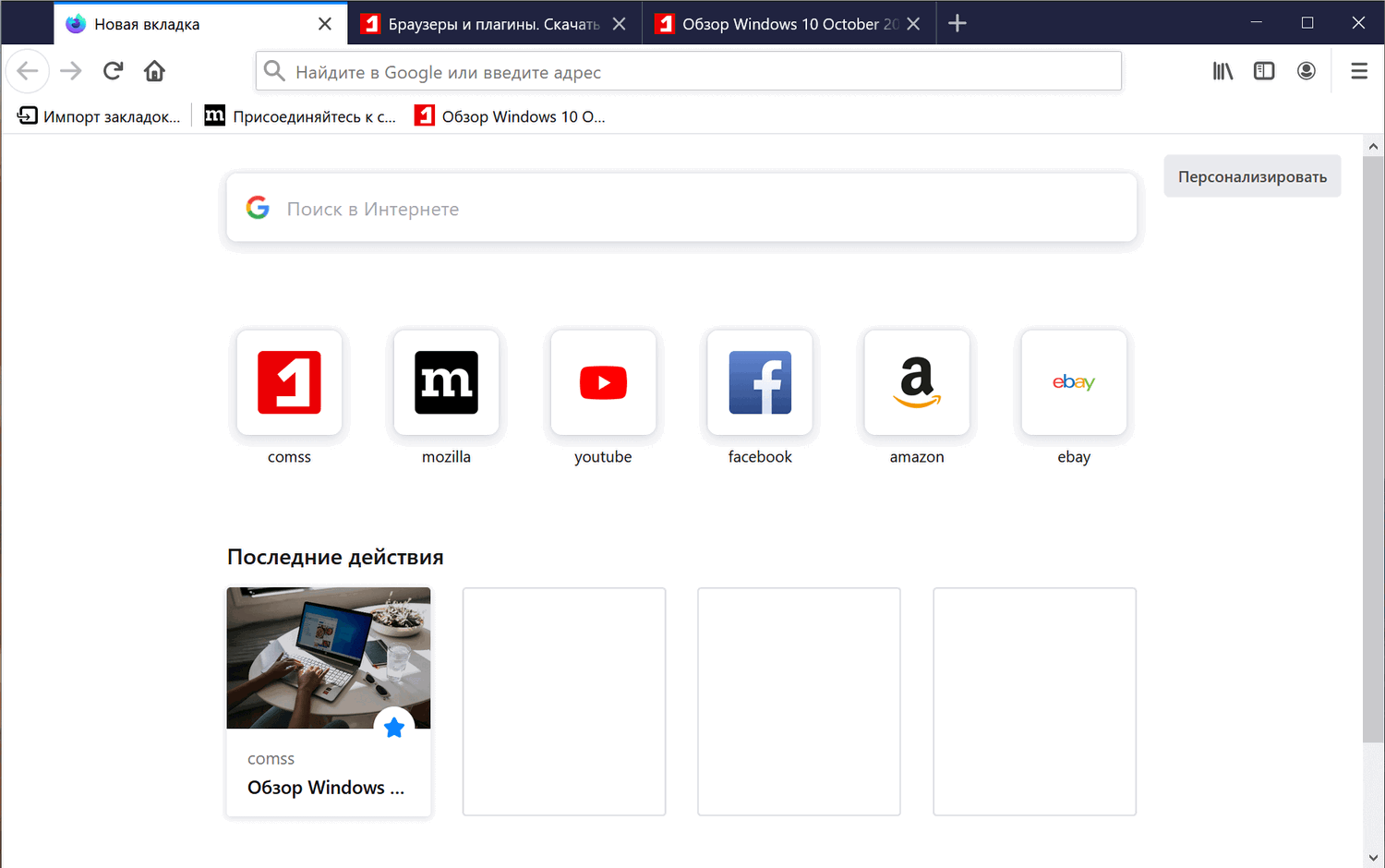This screenshot has height=868, width=1385.
Task: Click the search magnifier in address bar
Action: tap(274, 71)
